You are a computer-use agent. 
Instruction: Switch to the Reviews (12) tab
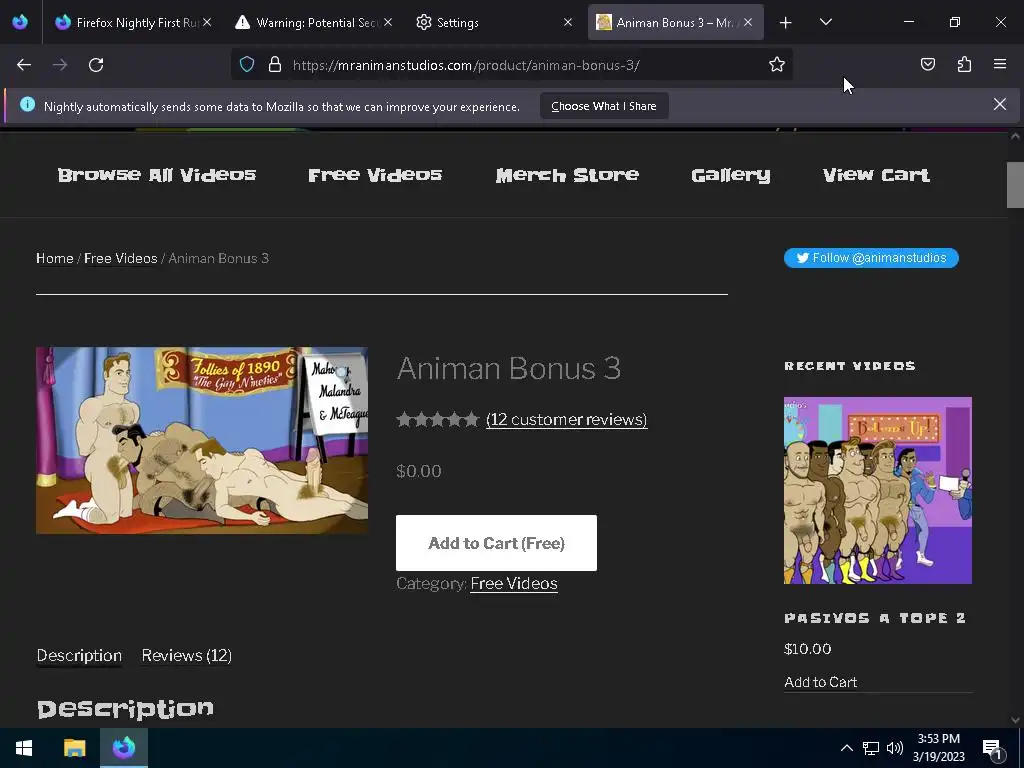pyautogui.click(x=187, y=655)
